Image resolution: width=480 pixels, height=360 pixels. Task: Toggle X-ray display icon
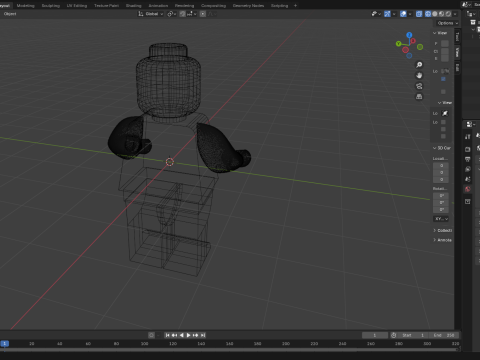(x=419, y=14)
